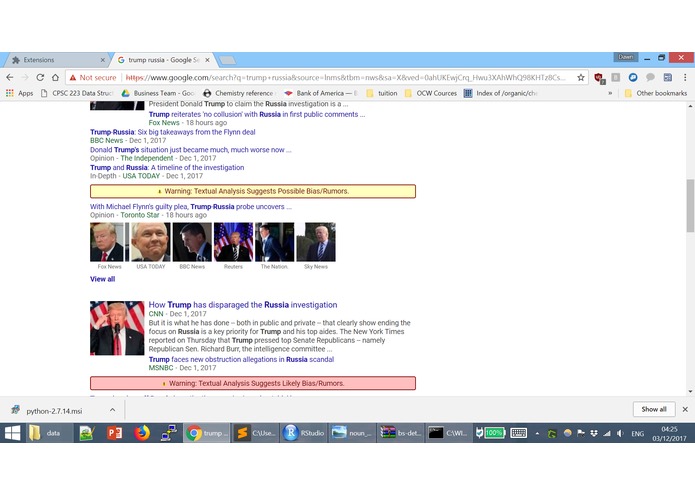Open the home page via house icon

55,78
